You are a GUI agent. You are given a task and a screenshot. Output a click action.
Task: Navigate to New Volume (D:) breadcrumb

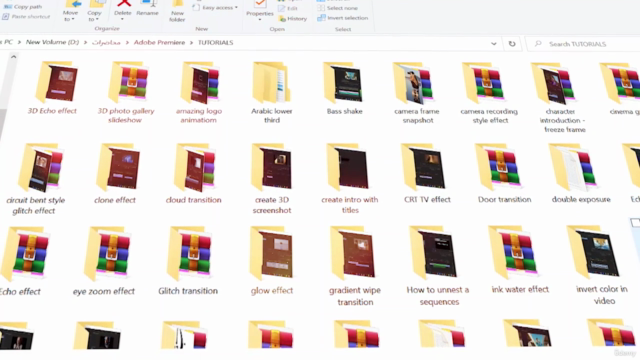pos(52,42)
